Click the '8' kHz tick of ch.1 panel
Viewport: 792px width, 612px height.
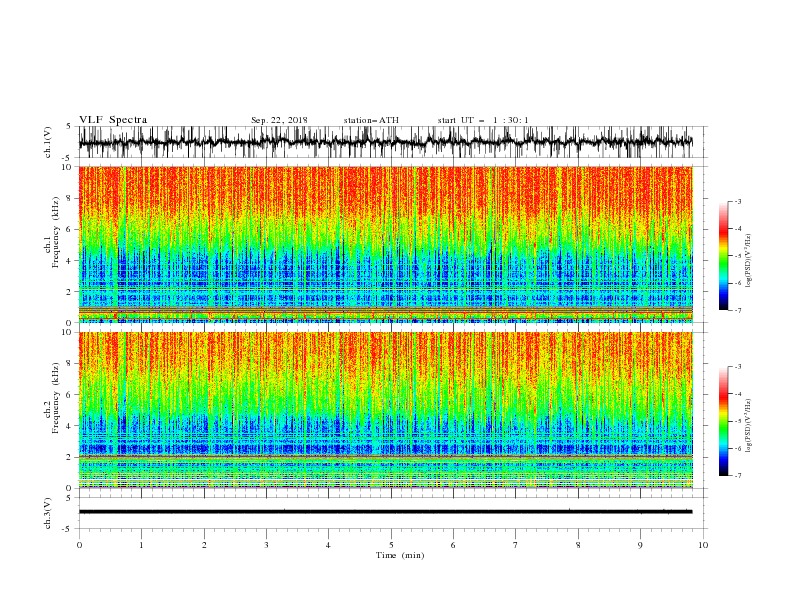coord(70,198)
